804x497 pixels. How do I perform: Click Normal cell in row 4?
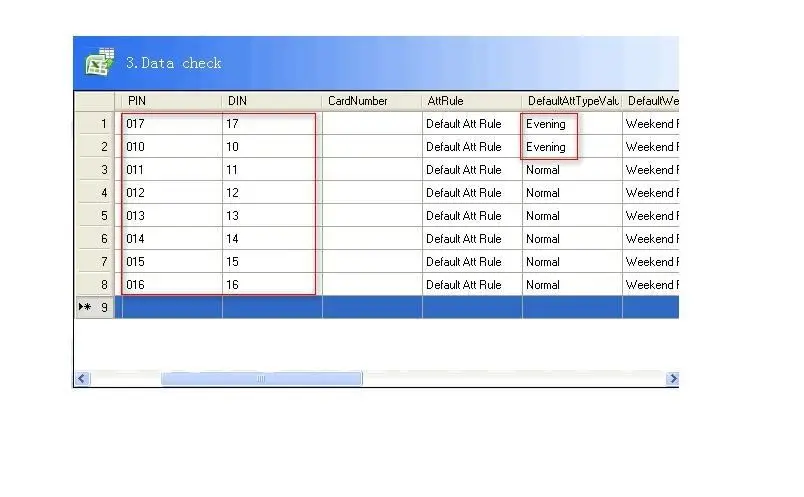click(x=572, y=193)
